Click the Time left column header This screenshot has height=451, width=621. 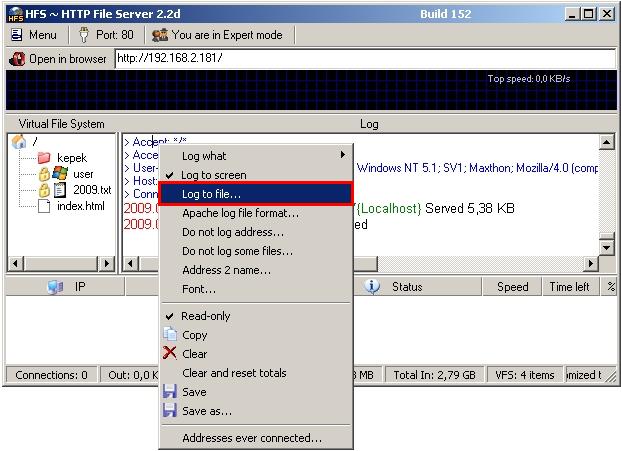point(570,287)
